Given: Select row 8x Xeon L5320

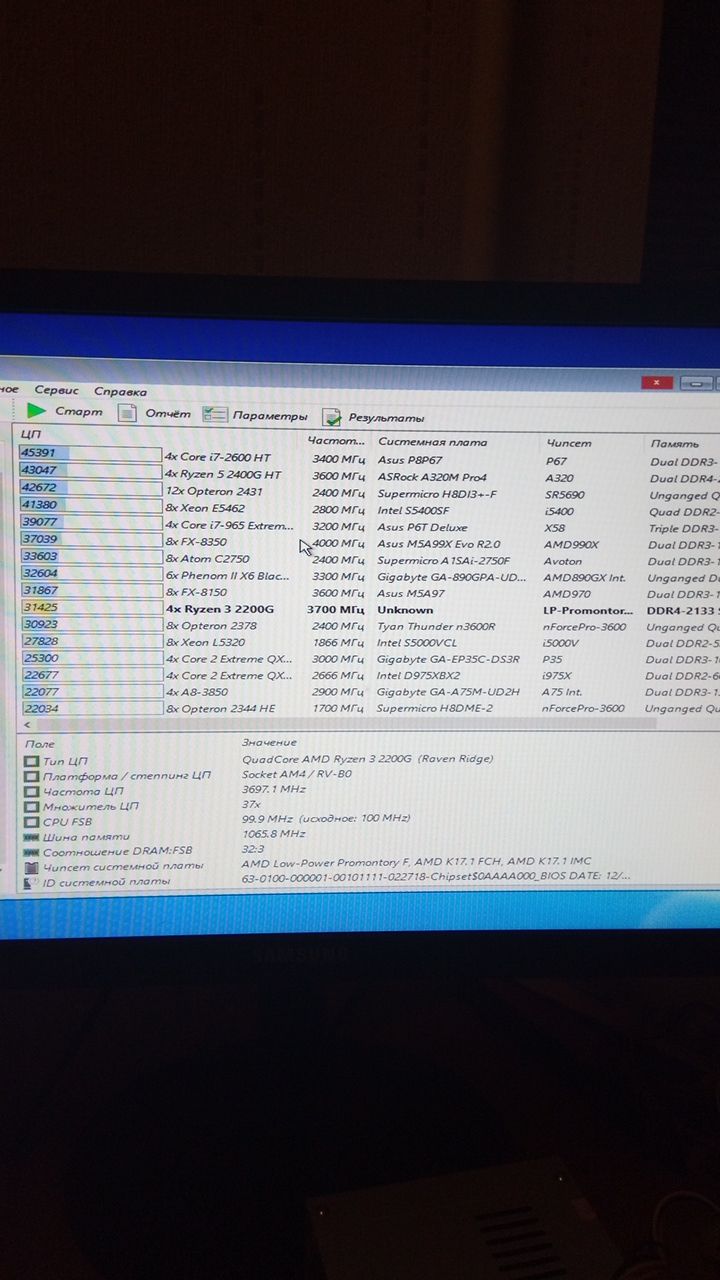Looking at the screenshot, I should pyautogui.click(x=205, y=641).
